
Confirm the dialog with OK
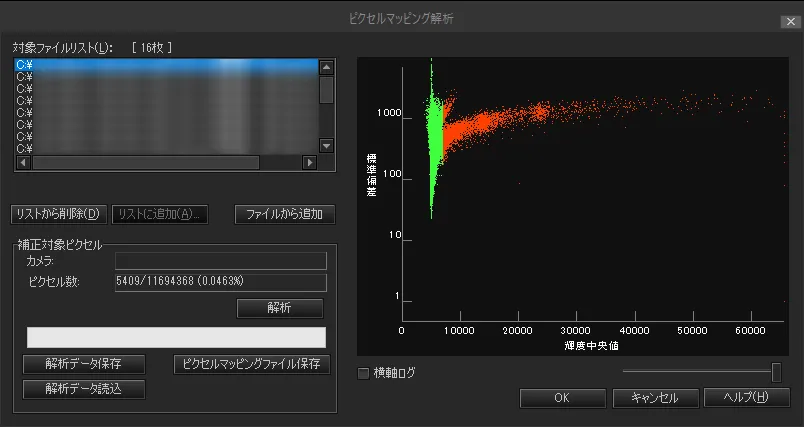[x=562, y=398]
